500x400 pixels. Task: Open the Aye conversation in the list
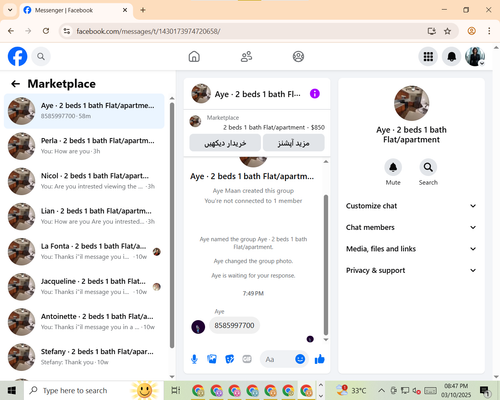click(x=84, y=111)
